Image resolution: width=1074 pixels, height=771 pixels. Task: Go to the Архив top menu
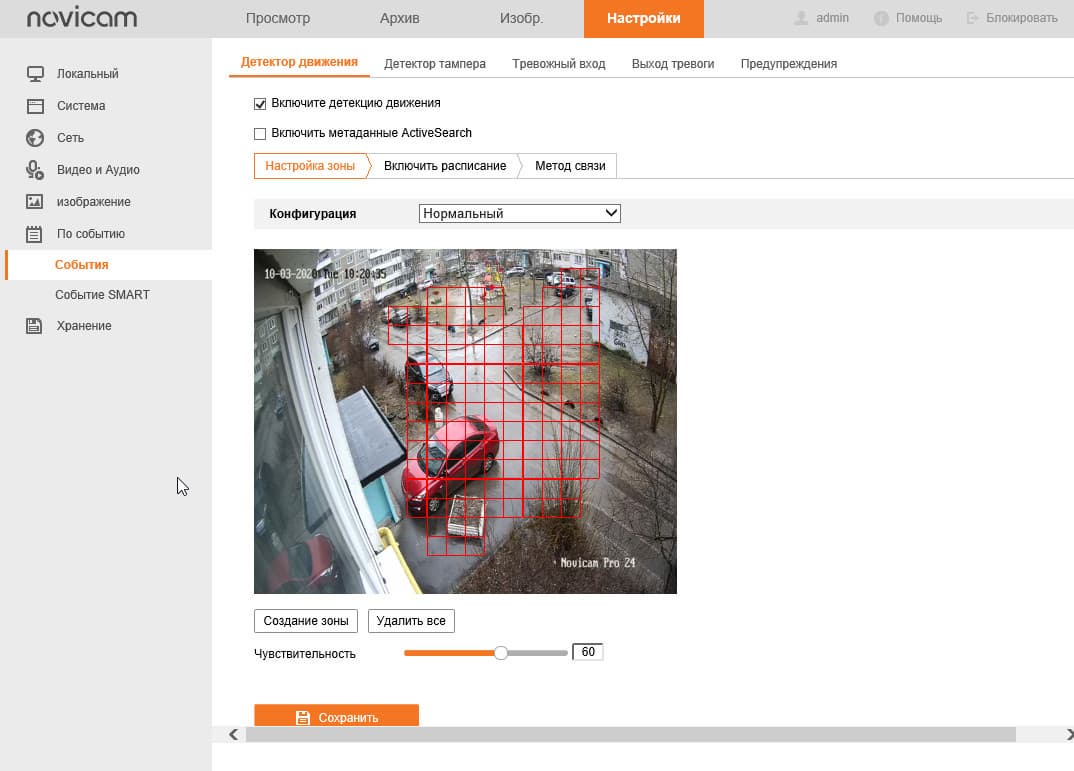399,18
